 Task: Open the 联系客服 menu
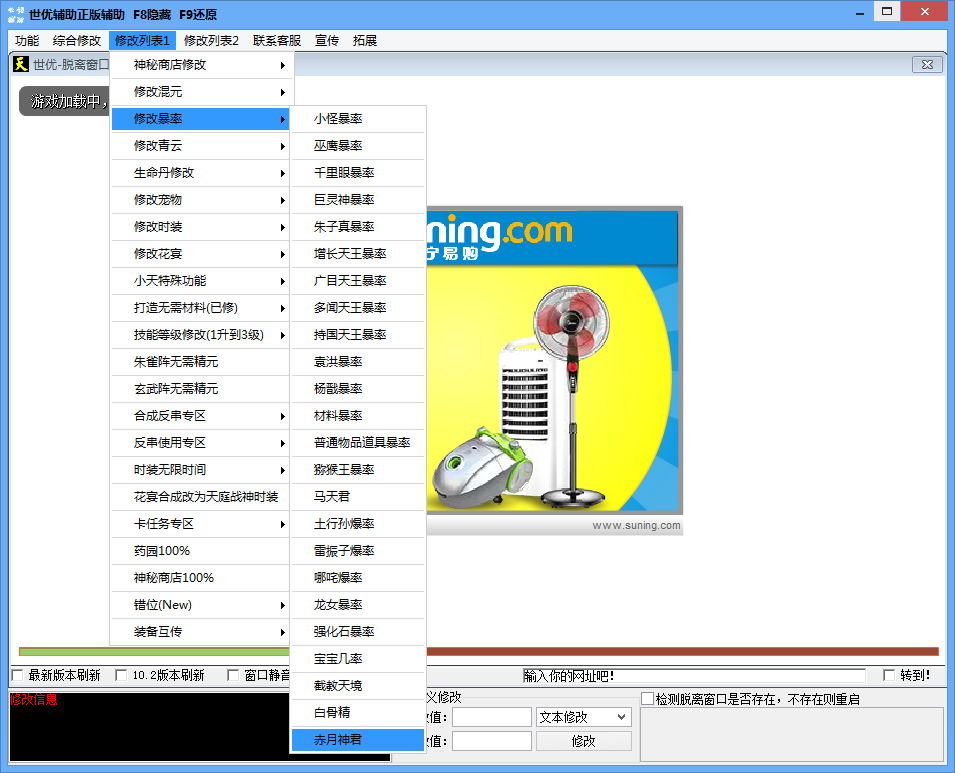pos(277,41)
